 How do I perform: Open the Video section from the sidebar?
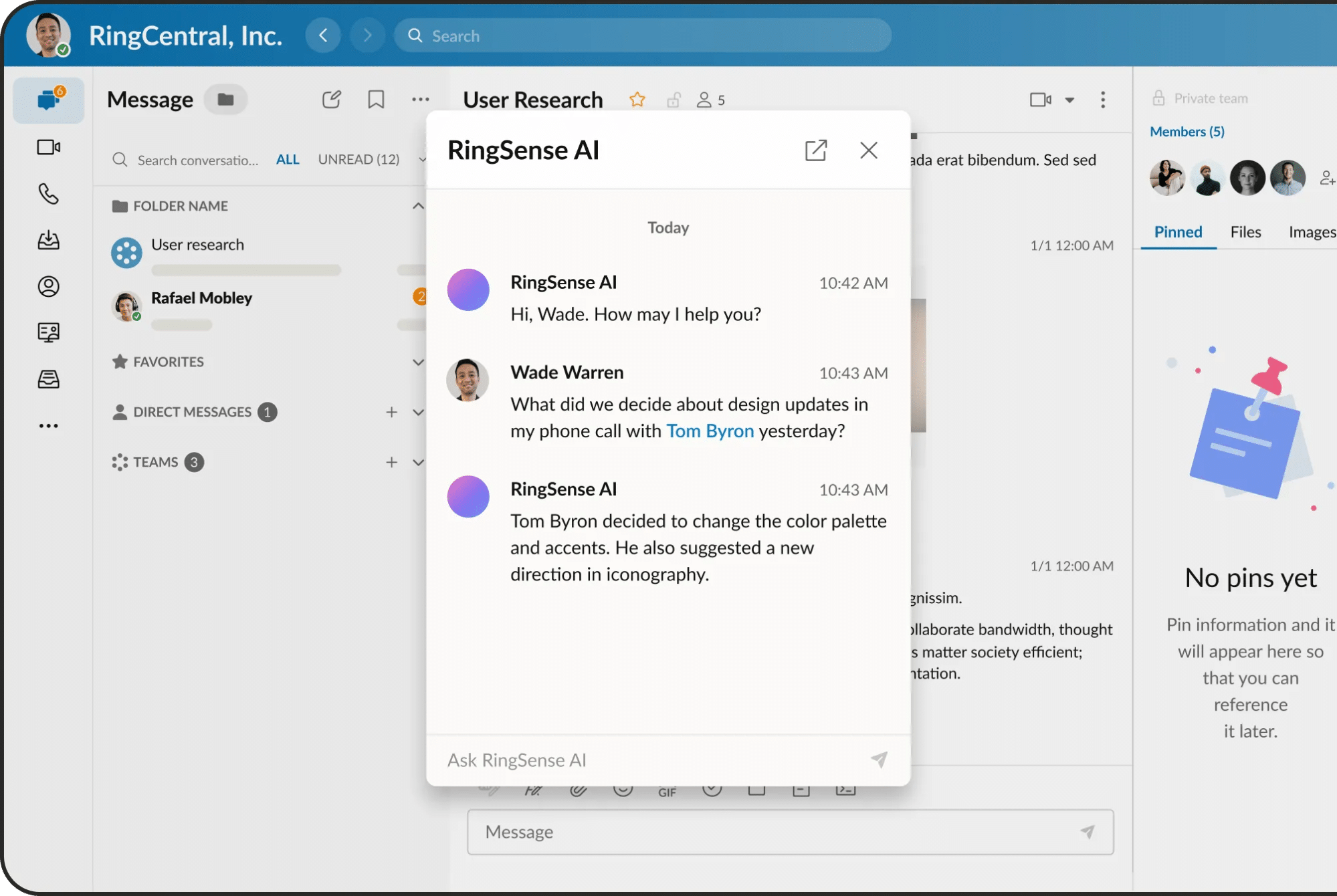click(x=48, y=148)
